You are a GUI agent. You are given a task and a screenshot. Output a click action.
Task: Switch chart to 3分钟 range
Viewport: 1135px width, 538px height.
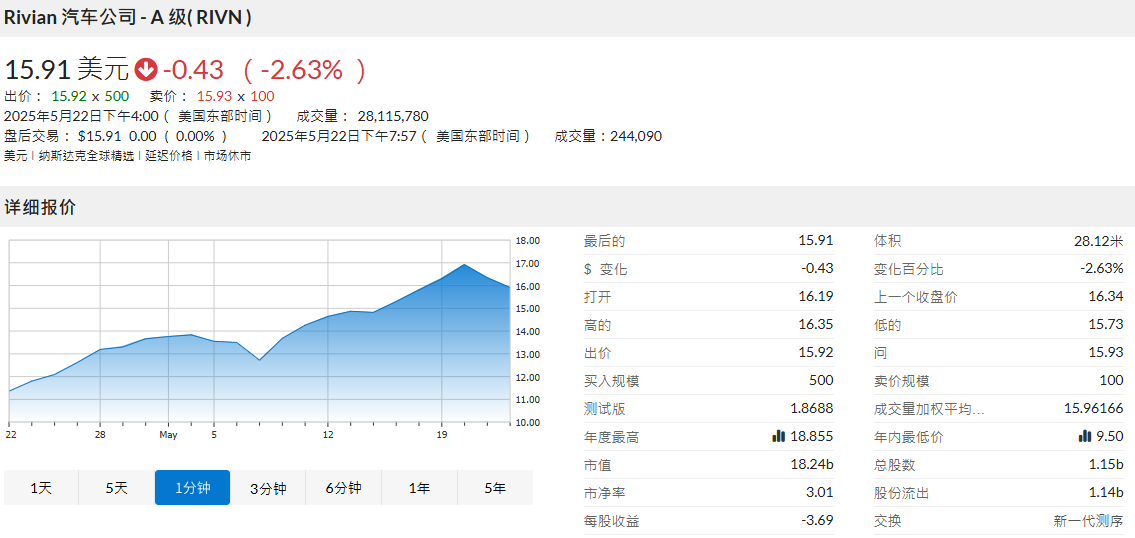(268, 488)
